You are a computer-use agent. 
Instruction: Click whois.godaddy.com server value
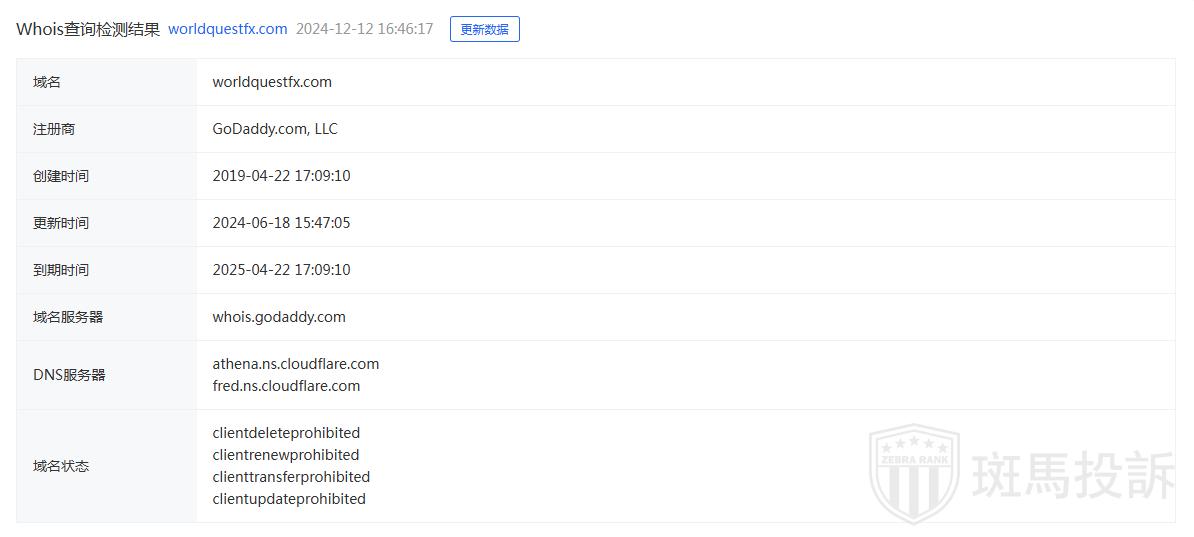pos(279,317)
